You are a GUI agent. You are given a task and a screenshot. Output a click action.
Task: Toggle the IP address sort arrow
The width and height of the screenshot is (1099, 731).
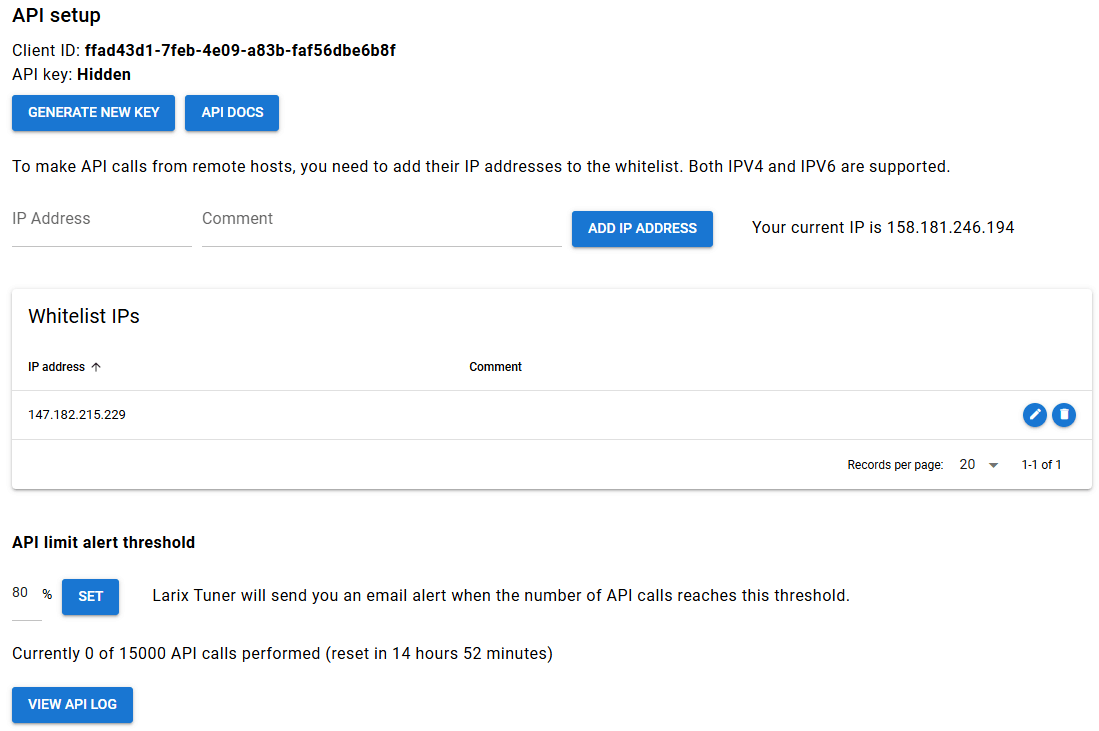(95, 366)
